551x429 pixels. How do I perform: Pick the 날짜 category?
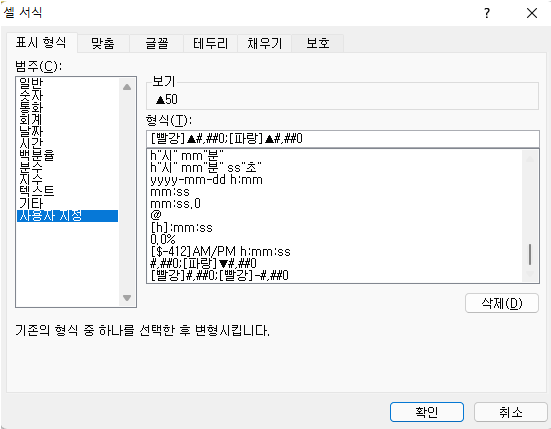[x=67, y=131]
